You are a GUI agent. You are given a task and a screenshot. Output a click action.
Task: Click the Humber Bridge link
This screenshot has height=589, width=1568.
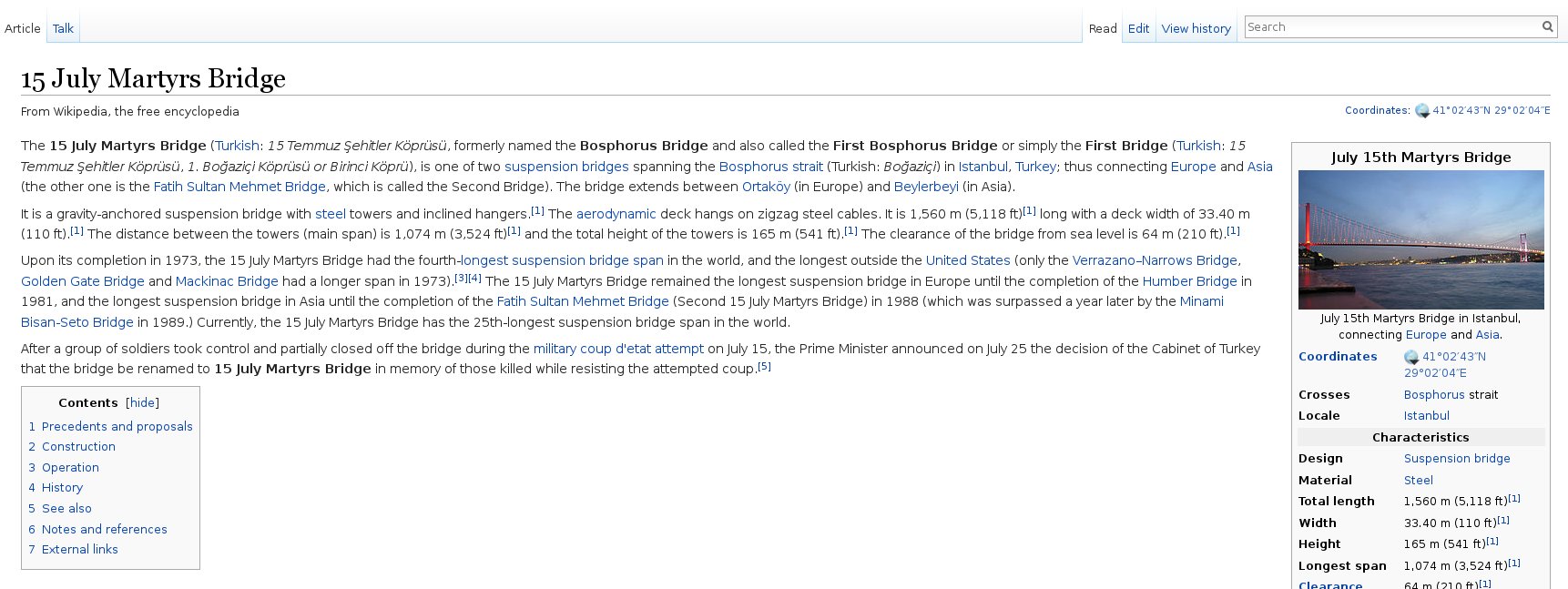(1189, 281)
